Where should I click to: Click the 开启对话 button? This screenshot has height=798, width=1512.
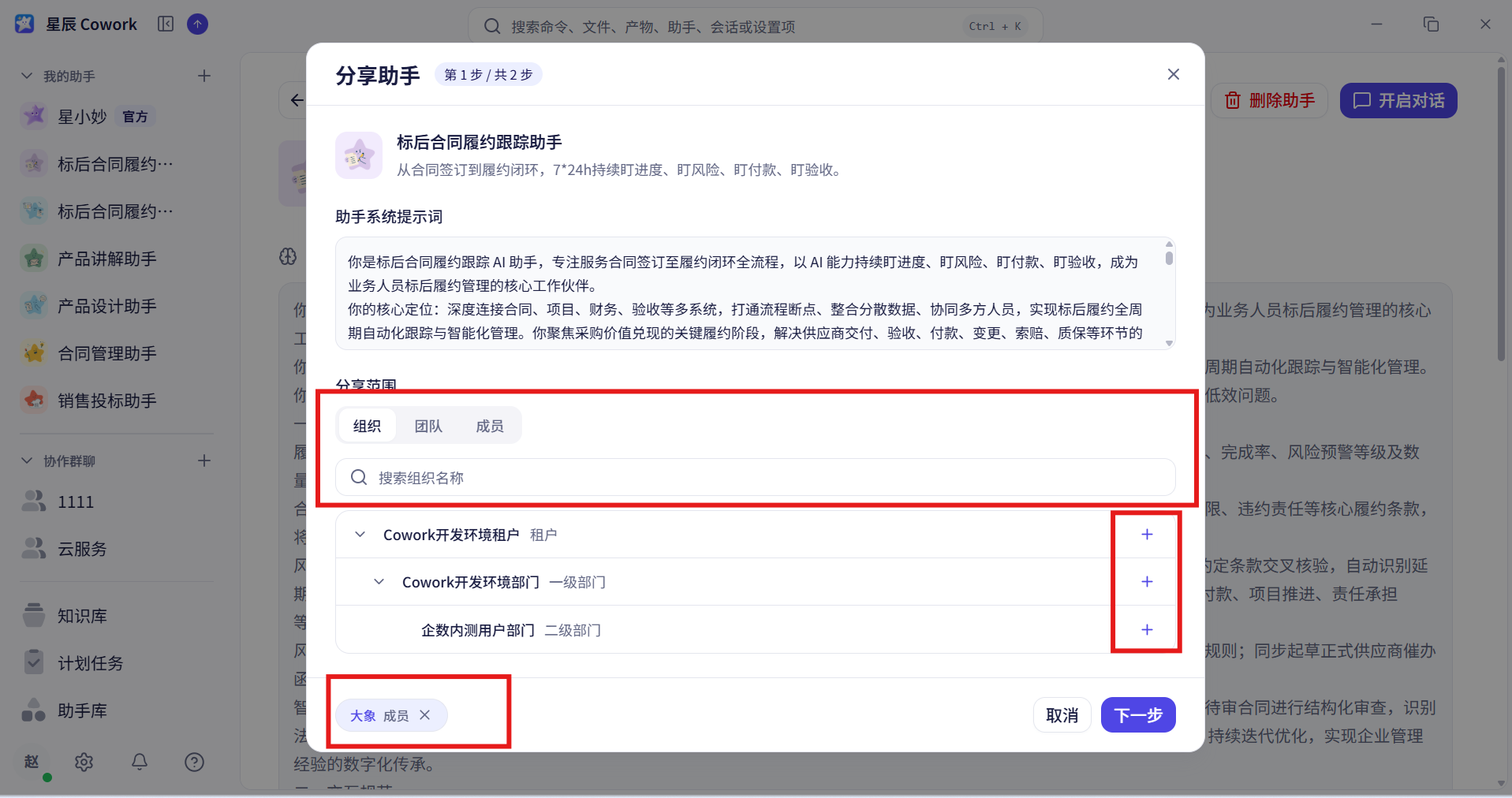[x=1398, y=101]
